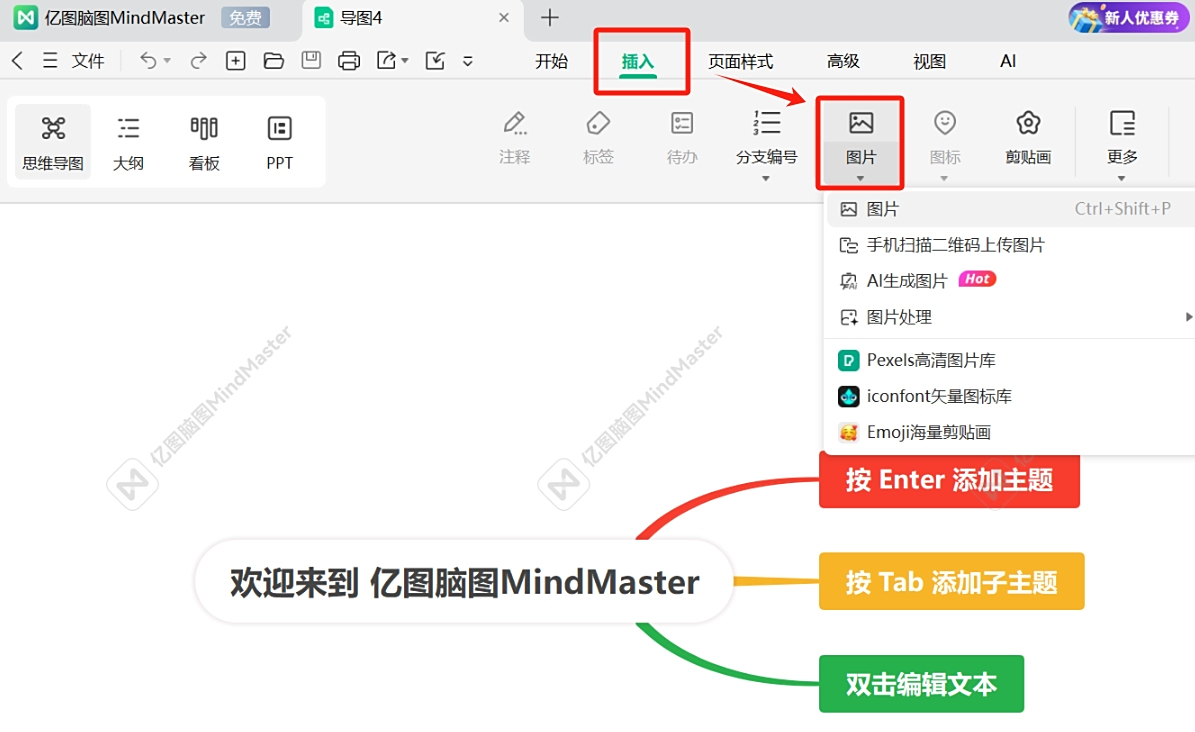The width and height of the screenshot is (1195, 732).
Task: Insert clip art via 剪贴画
Action: 1028,138
